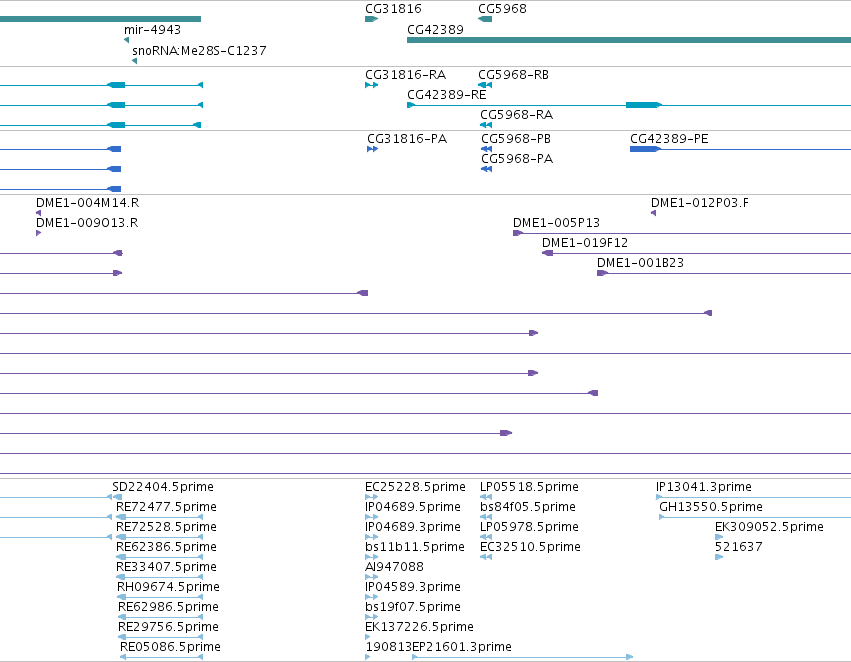Click the RE62386.5prime EST label
The height and width of the screenshot is (662, 851).
pos(166,547)
